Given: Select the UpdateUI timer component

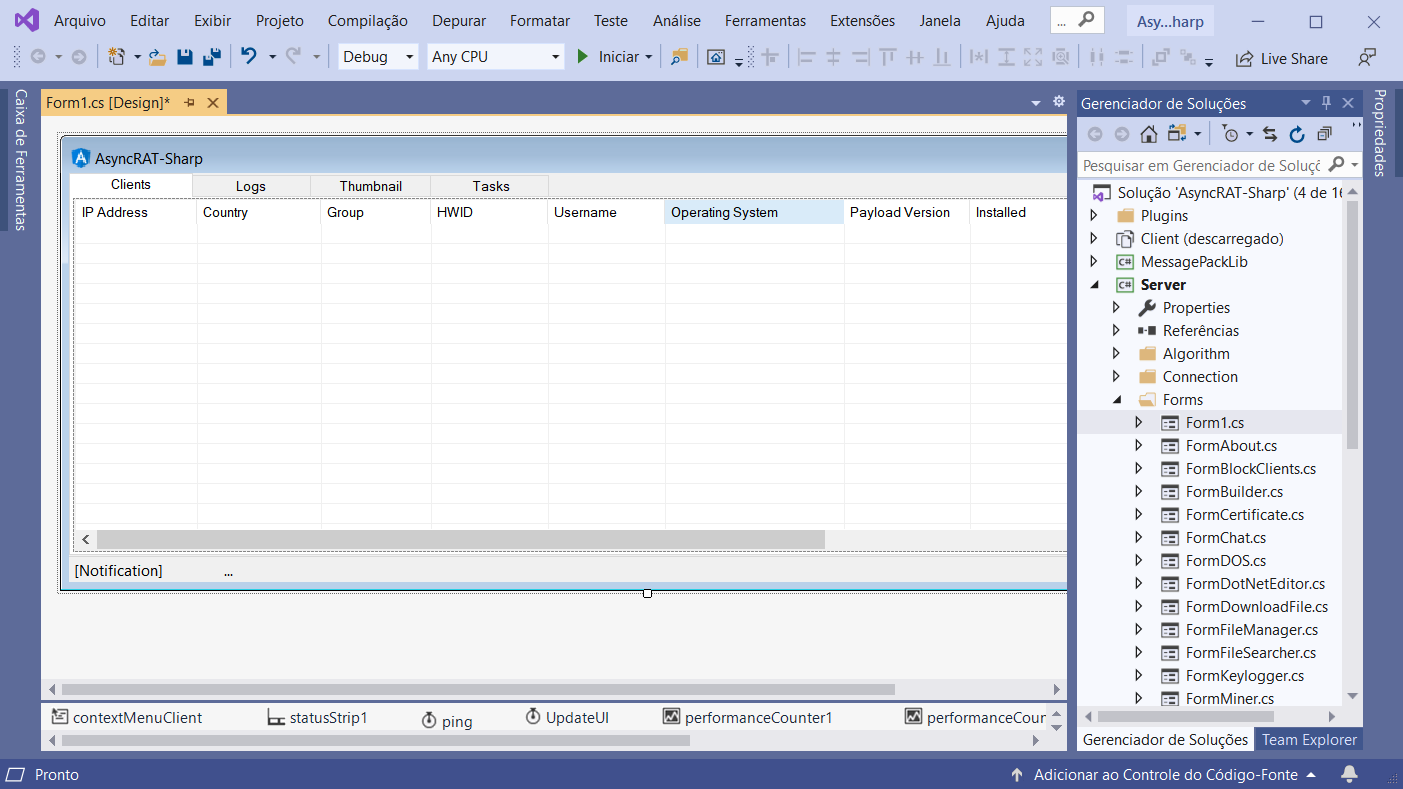Looking at the screenshot, I should (x=567, y=717).
